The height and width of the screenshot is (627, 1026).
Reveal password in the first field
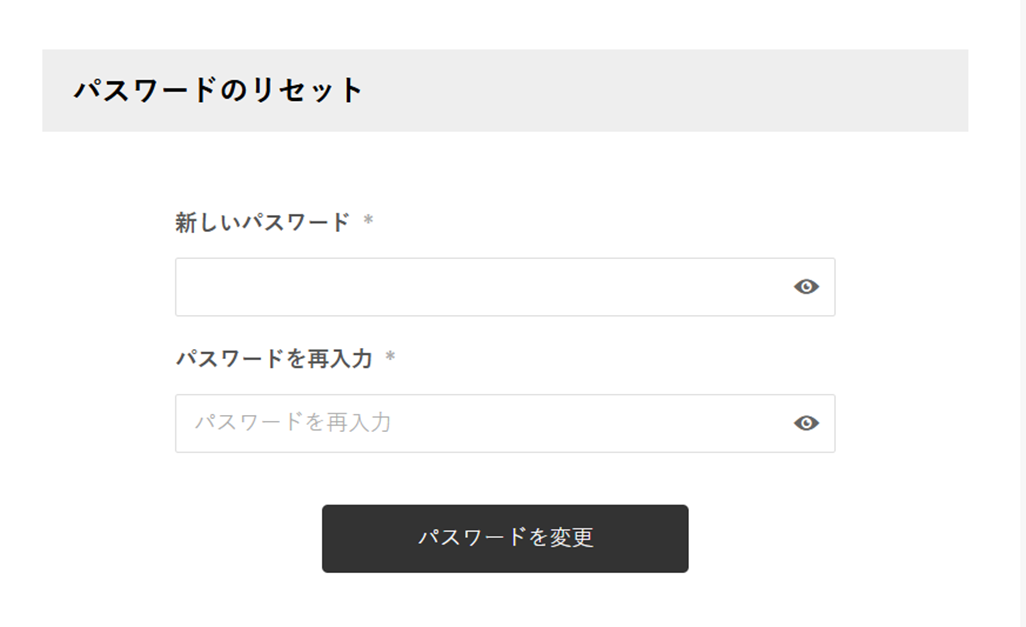tap(806, 287)
